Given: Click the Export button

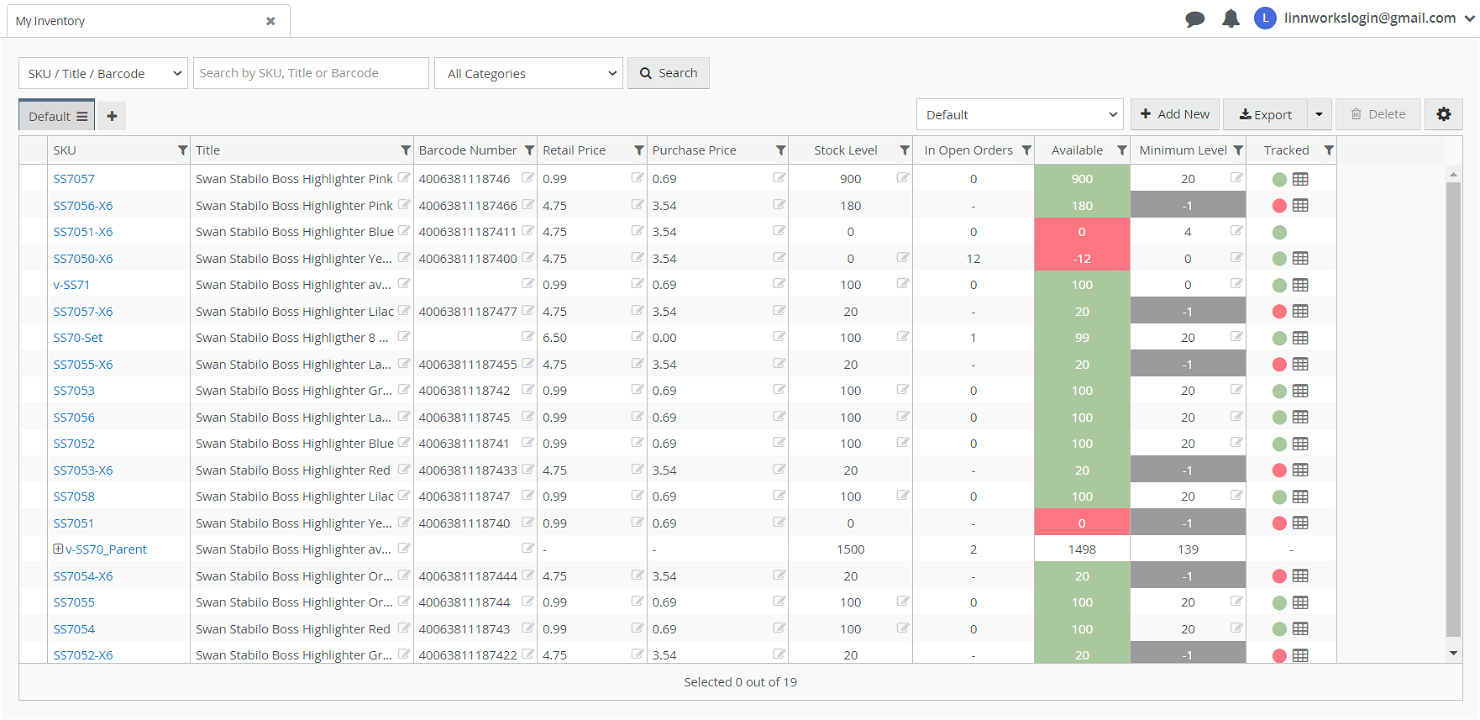Looking at the screenshot, I should tap(1265, 114).
